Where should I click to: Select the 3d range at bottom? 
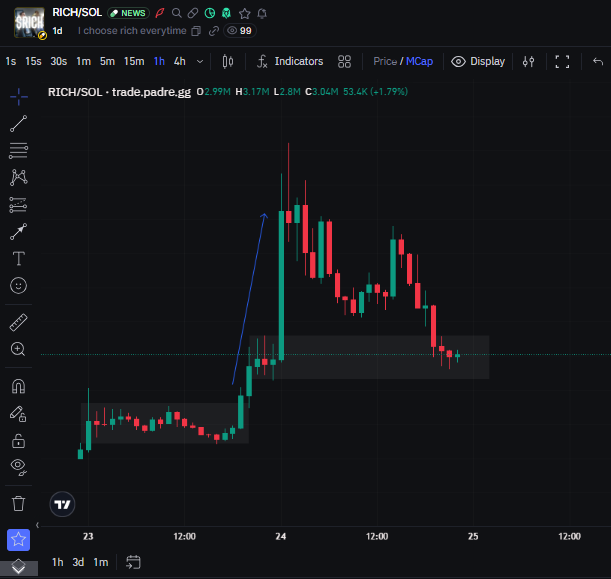[78, 562]
